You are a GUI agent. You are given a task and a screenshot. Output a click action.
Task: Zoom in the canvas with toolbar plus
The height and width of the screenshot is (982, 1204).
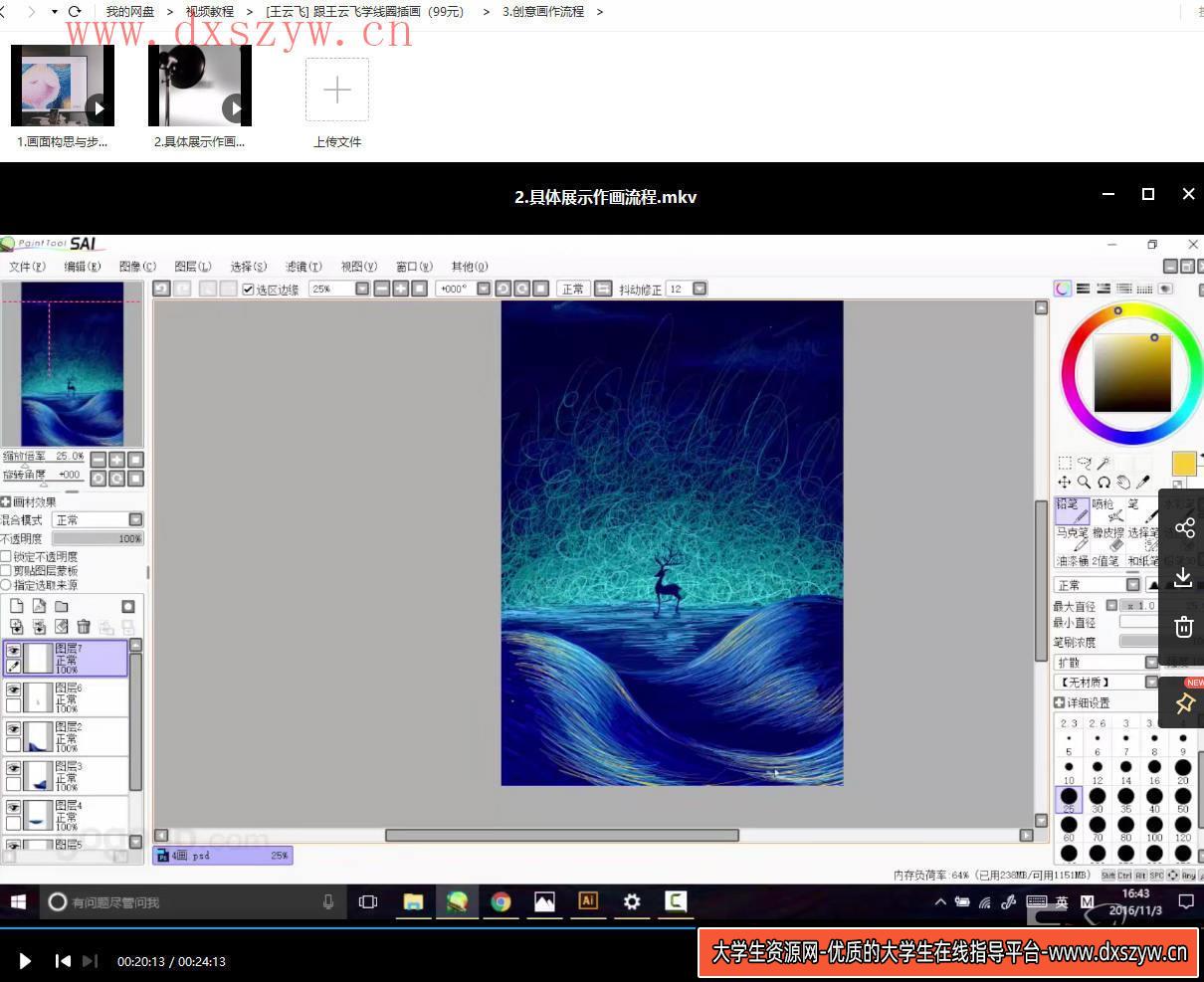click(401, 289)
